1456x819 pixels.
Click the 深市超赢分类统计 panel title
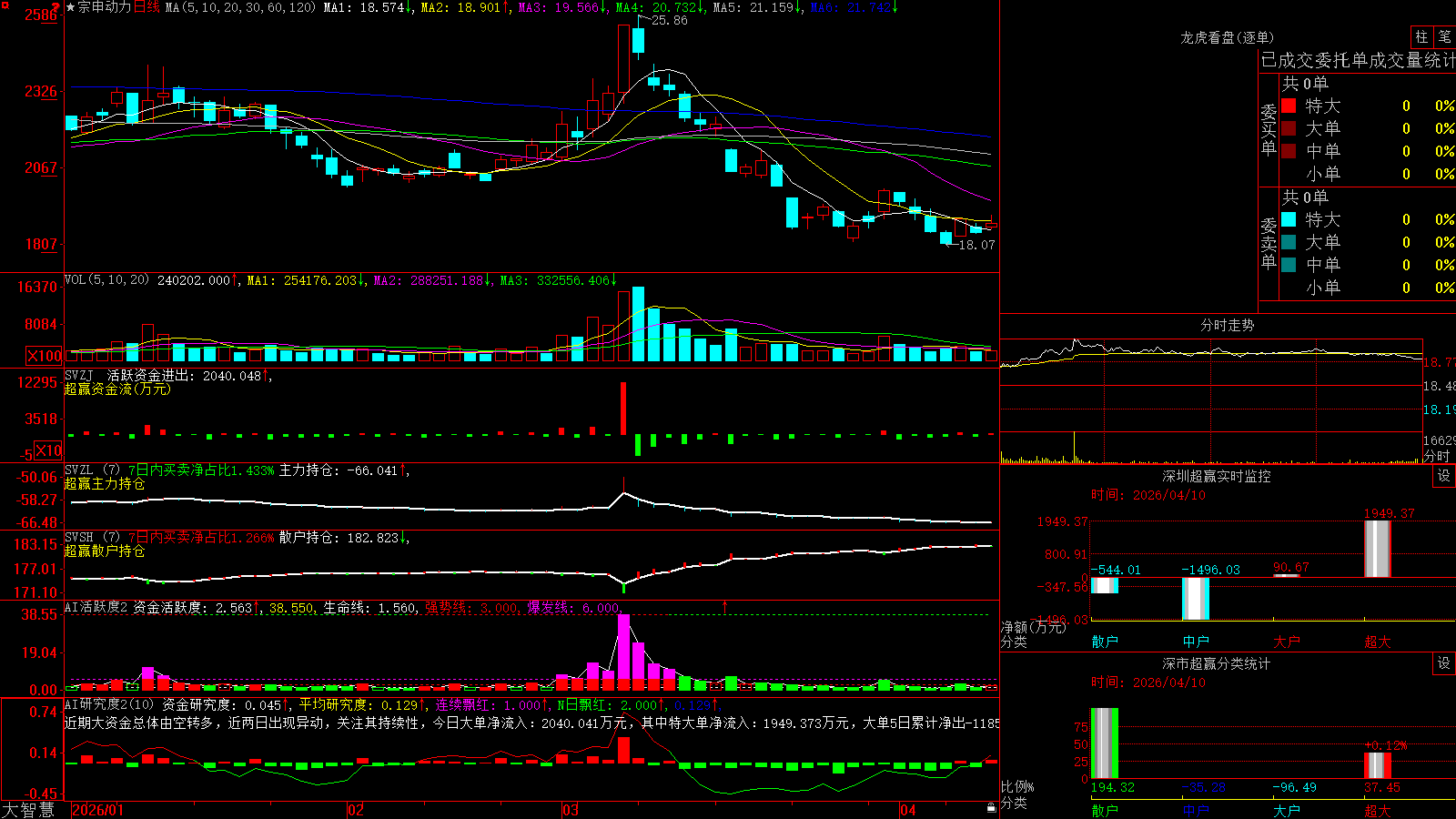click(x=1216, y=663)
